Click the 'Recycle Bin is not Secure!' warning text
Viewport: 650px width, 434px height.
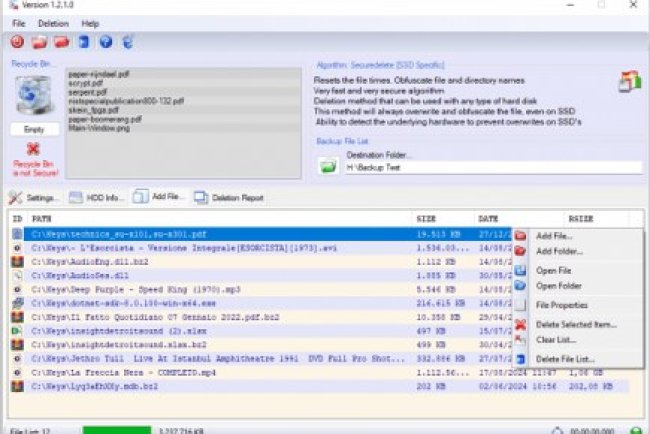click(x=35, y=168)
